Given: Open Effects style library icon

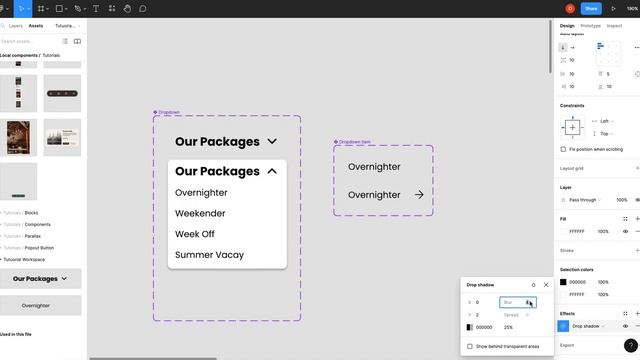Looking at the screenshot, I should pyautogui.click(x=625, y=313).
